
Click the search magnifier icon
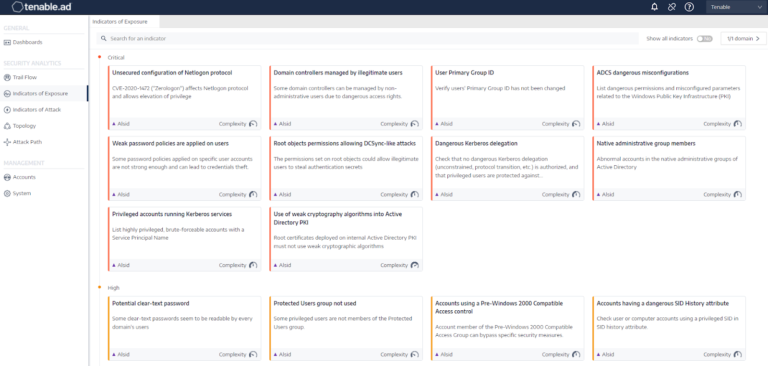point(104,38)
